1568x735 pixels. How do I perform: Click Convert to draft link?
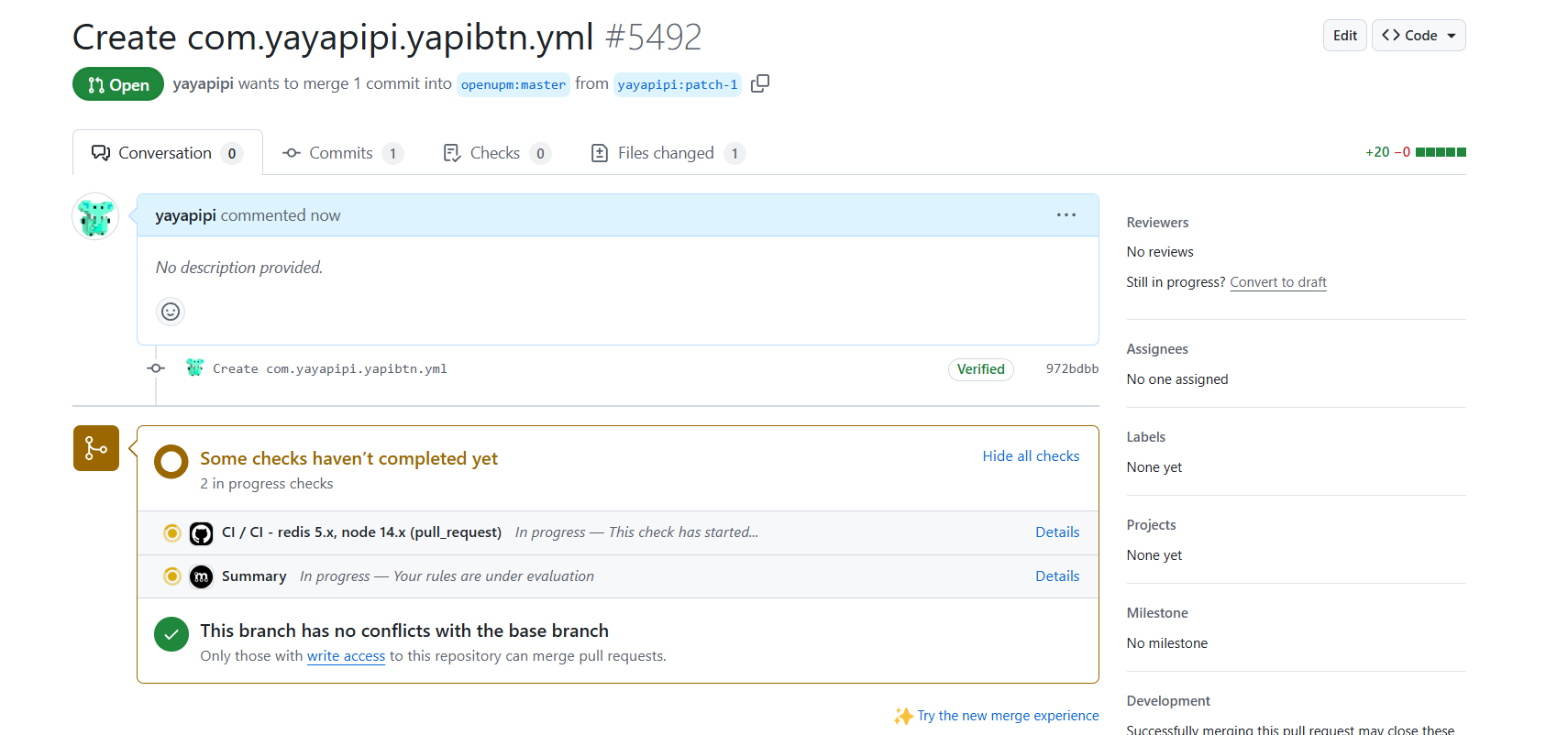[x=1277, y=282]
